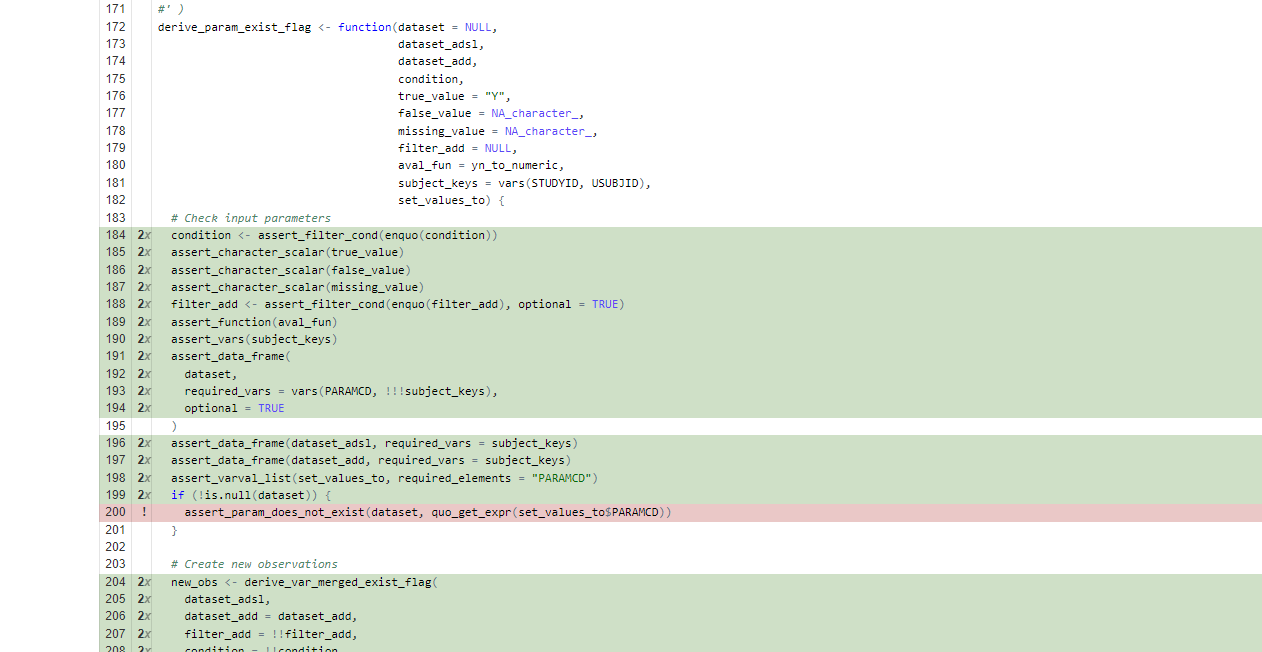This screenshot has width=1262, height=652.
Task: Click the exclamation mark on line 200
Action: coord(144,513)
